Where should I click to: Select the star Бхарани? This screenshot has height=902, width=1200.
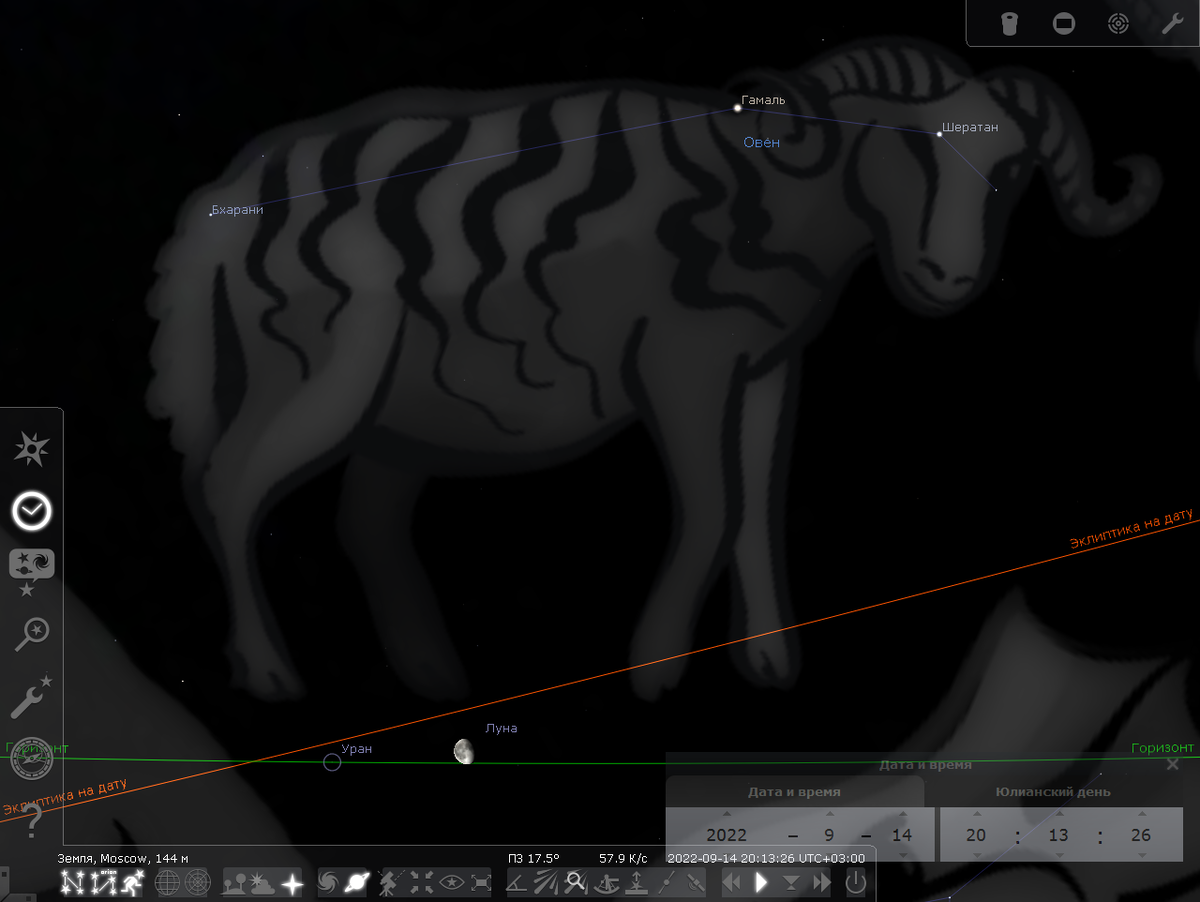click(210, 214)
